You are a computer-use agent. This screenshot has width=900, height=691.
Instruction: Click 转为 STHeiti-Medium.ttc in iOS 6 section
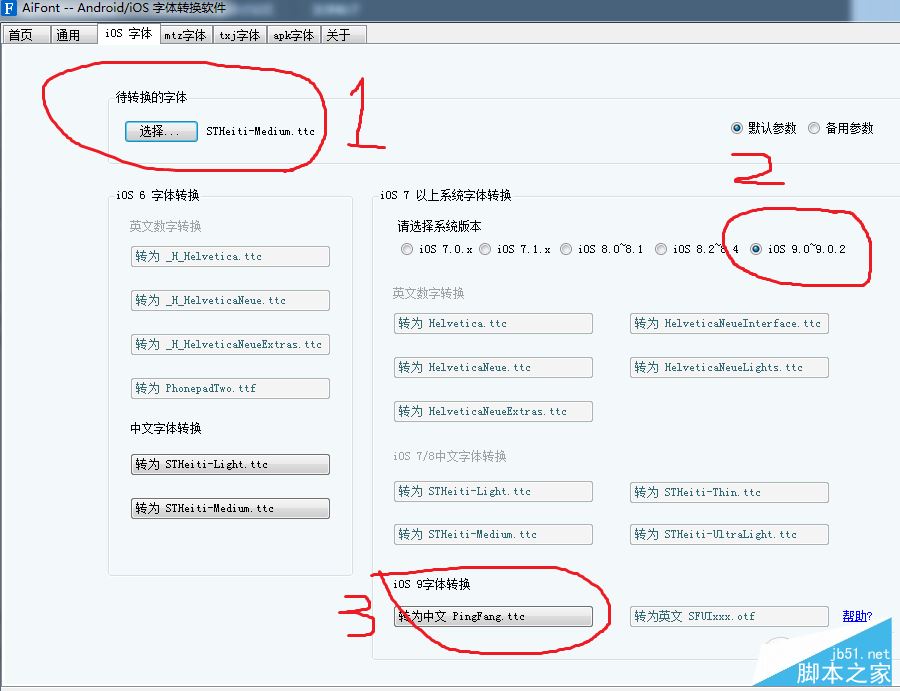pyautogui.click(x=230, y=508)
